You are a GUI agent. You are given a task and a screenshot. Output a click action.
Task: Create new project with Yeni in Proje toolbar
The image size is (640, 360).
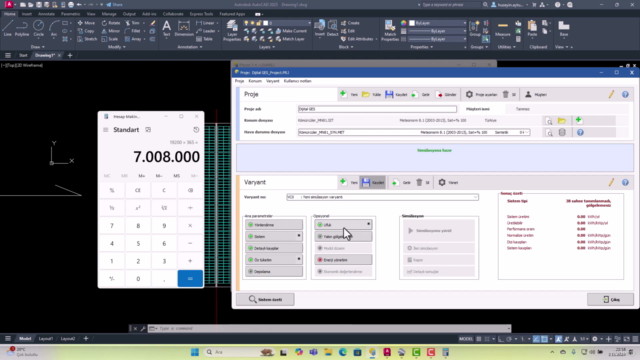[x=349, y=95]
